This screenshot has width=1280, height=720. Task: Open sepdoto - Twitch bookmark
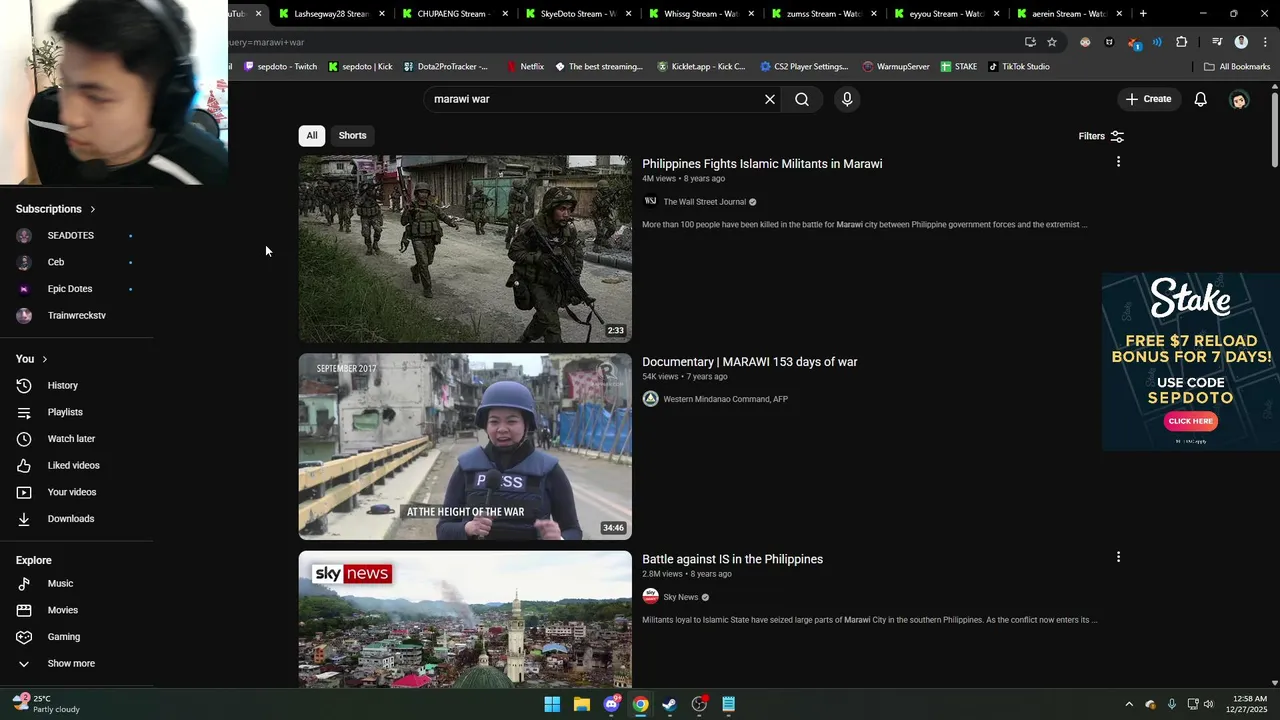281,67
